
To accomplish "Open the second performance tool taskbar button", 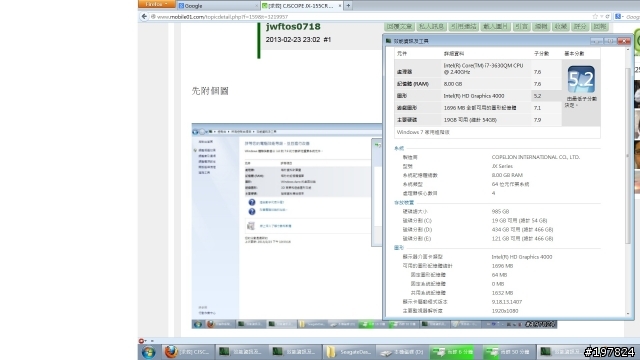I will pyautogui.click(x=295, y=352).
